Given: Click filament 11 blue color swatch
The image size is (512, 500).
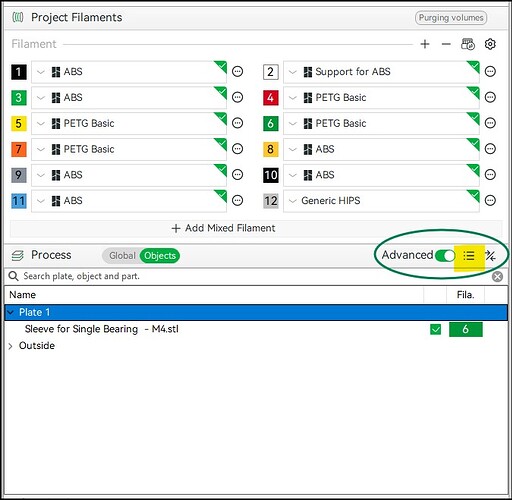Looking at the screenshot, I should point(19,201).
